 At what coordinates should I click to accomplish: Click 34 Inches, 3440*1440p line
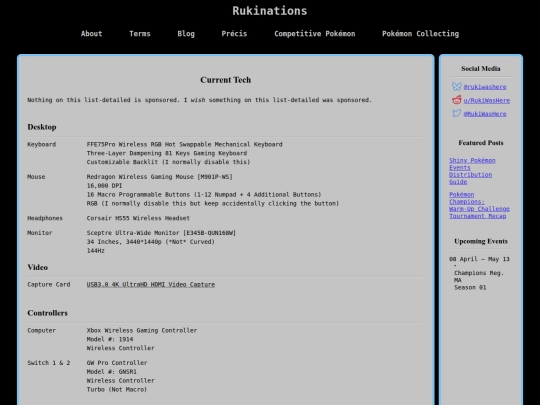(150, 242)
